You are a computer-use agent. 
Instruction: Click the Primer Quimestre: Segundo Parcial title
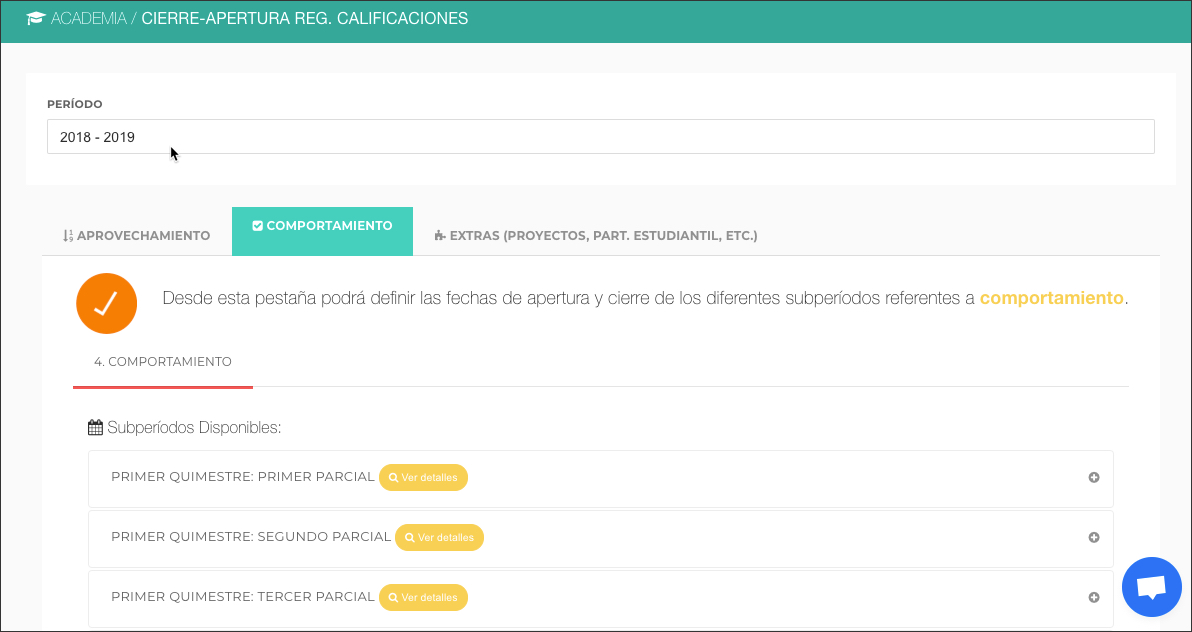[250, 537]
